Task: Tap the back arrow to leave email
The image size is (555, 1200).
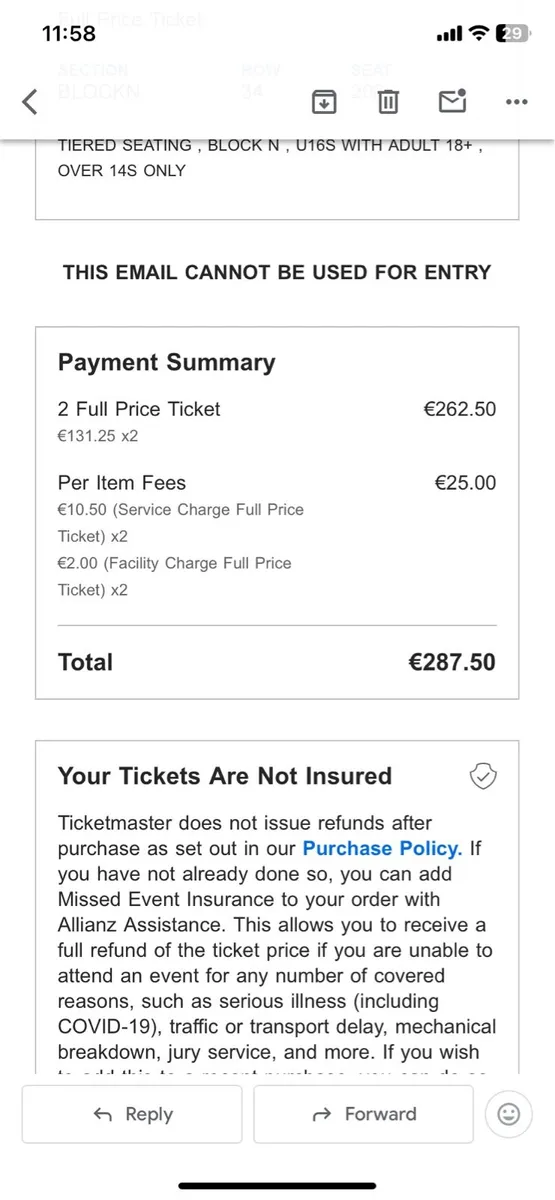Action: tap(30, 101)
